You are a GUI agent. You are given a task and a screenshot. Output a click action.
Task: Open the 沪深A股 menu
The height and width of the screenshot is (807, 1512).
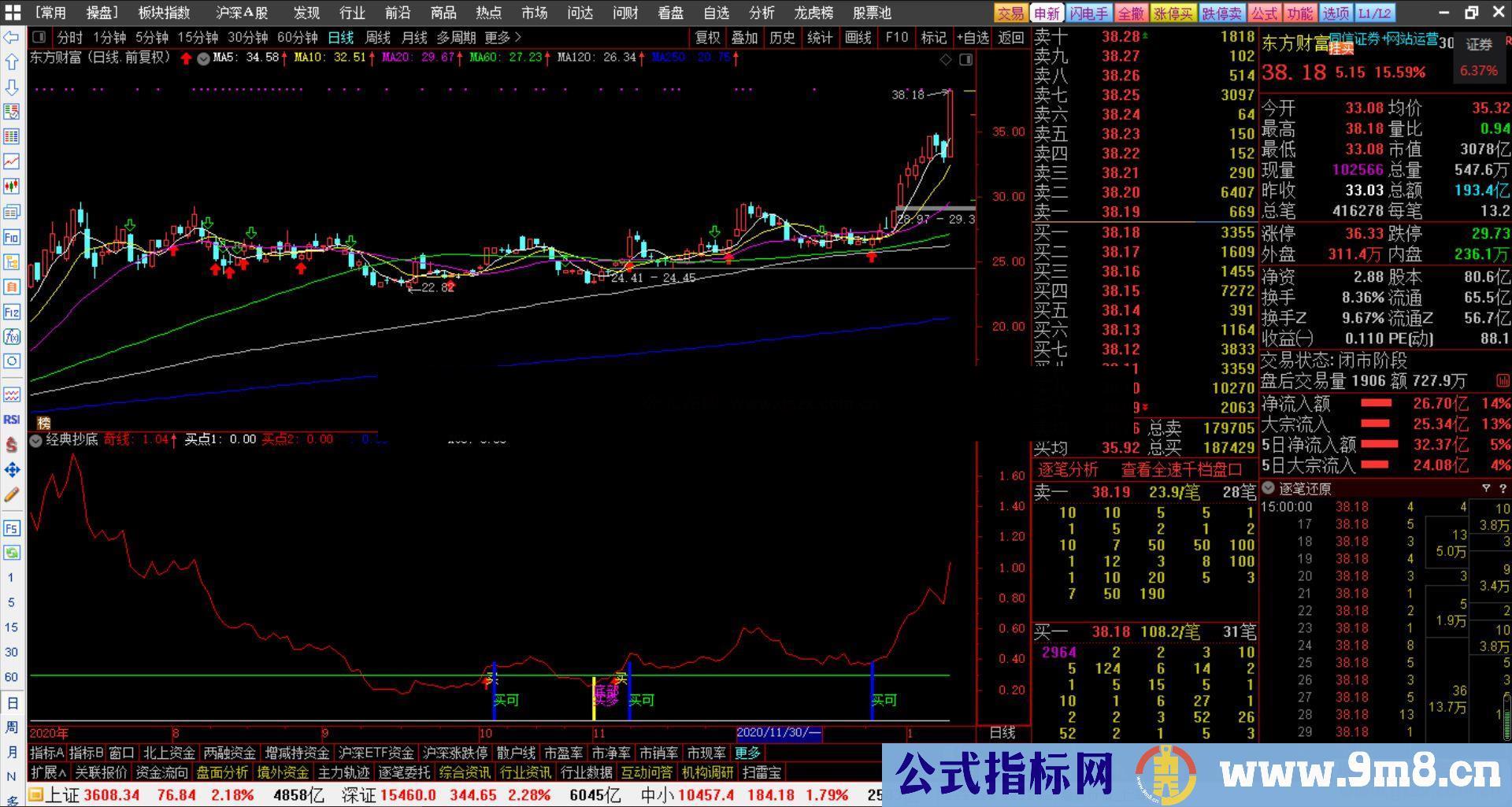point(242,13)
